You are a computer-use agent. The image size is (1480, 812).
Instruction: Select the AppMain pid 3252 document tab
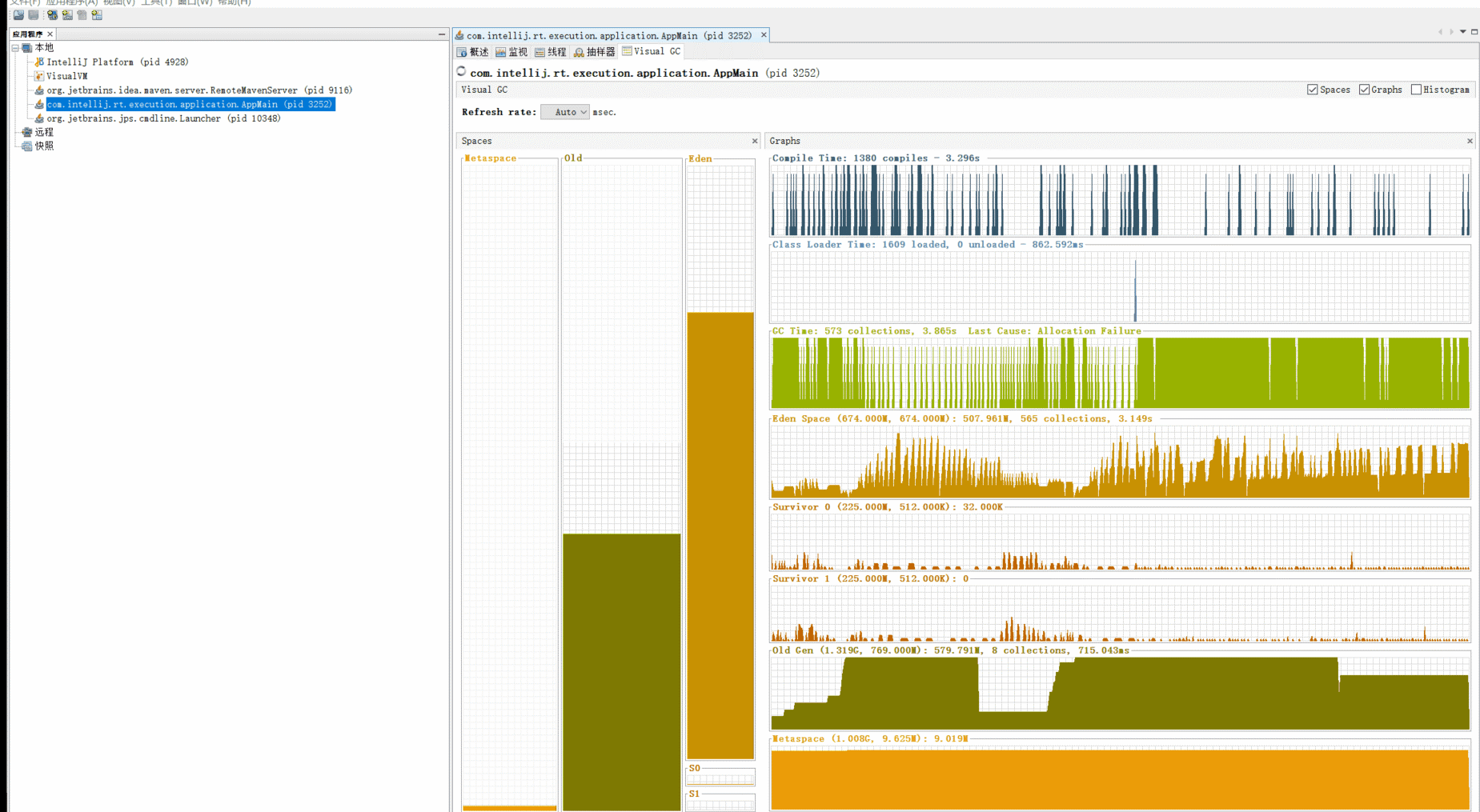(609, 35)
